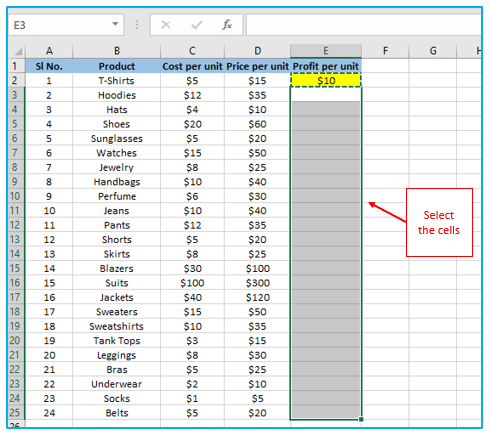Click the Name Box showing E3
The height and width of the screenshot is (436, 490).
[65, 25]
